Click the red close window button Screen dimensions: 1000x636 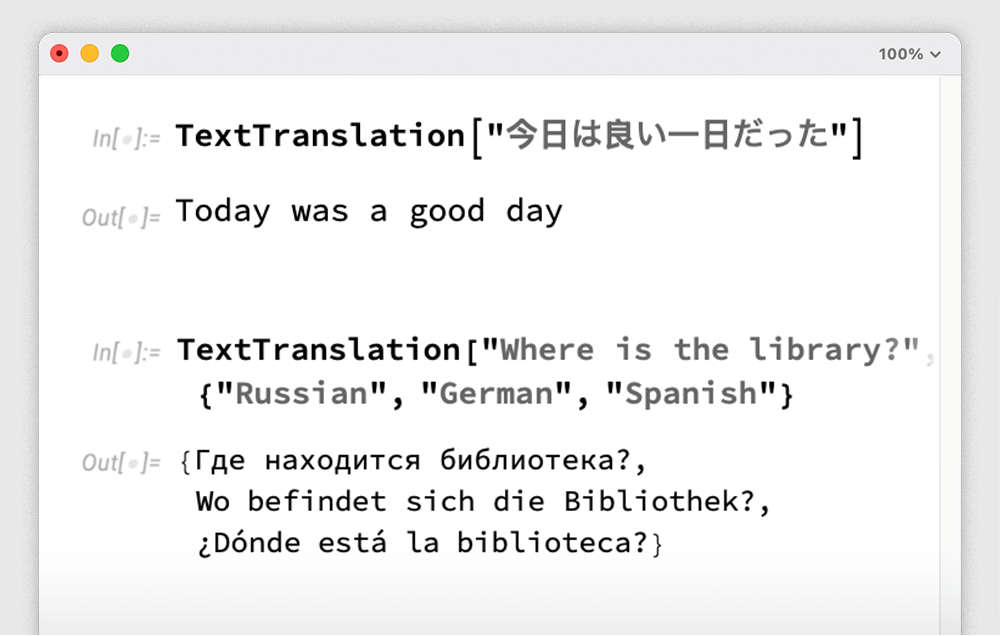[60, 54]
